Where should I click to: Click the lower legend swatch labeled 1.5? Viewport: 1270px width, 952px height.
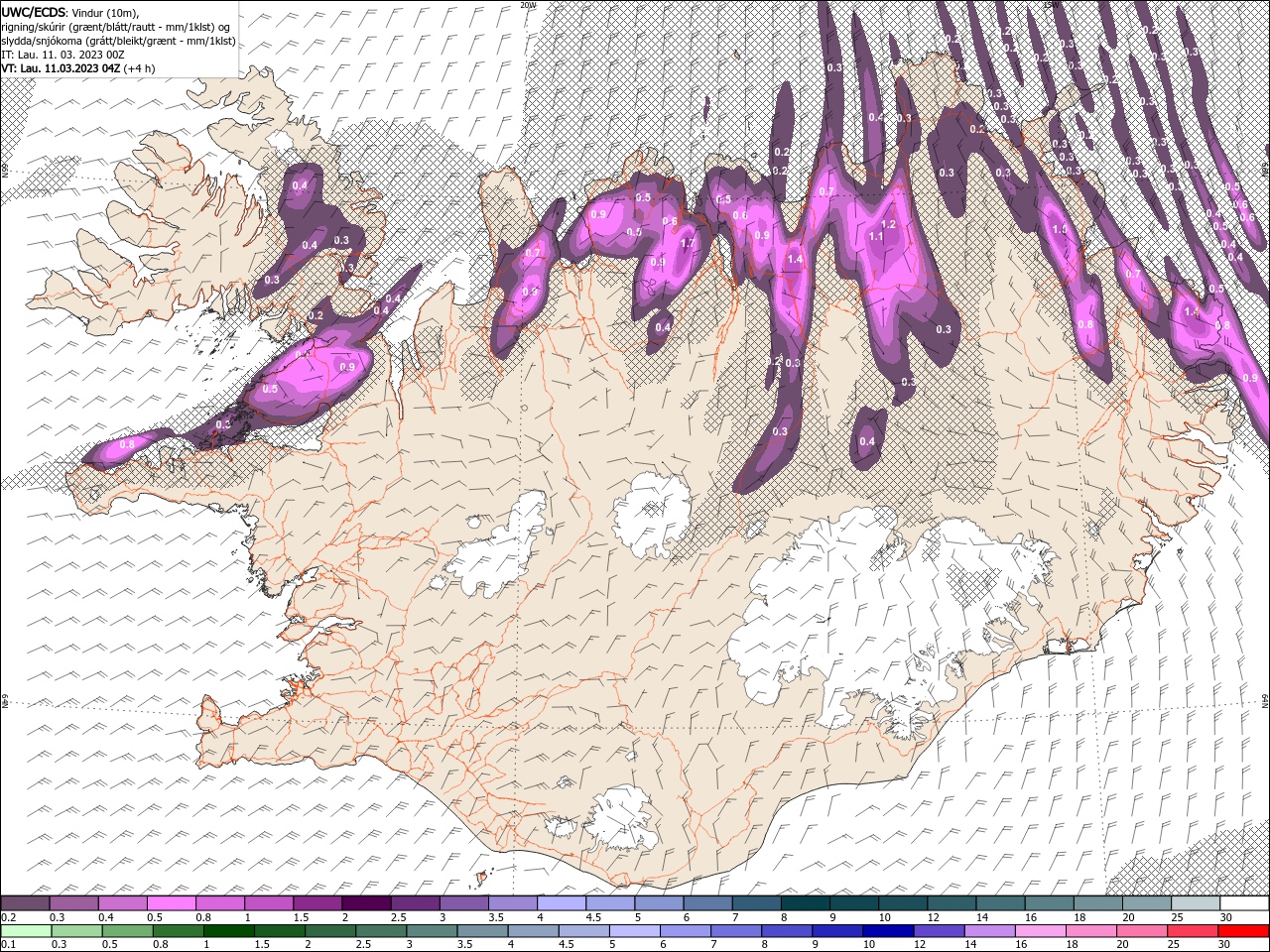[x=280, y=930]
